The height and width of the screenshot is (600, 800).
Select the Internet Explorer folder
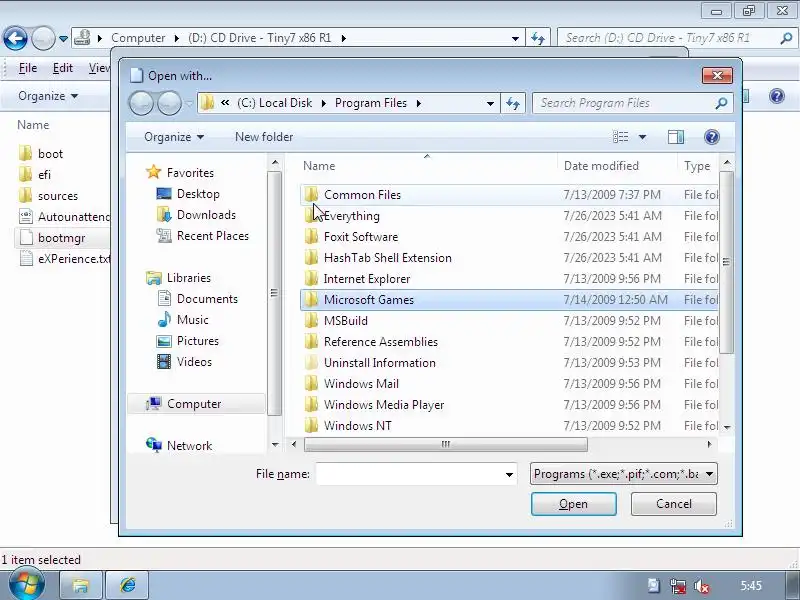click(x=509, y=279)
